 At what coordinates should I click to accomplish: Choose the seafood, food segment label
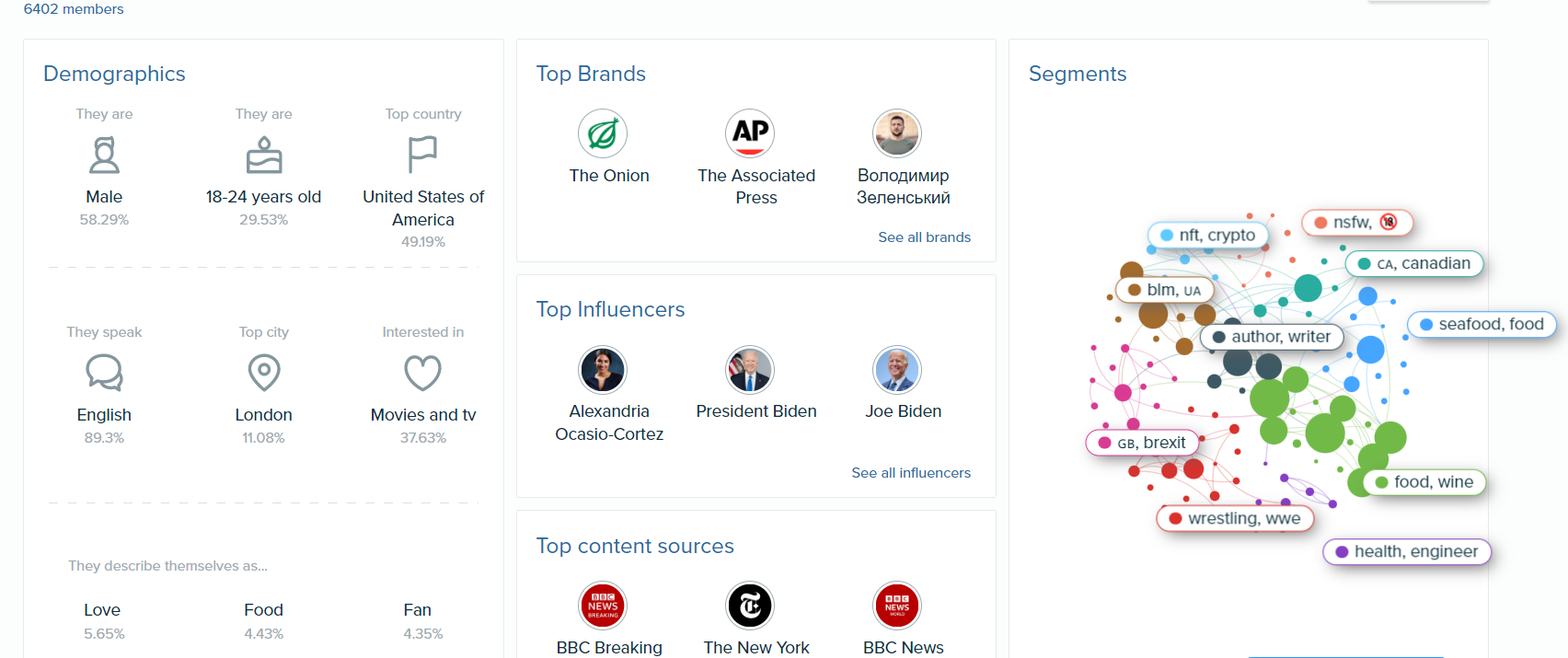tap(1482, 324)
